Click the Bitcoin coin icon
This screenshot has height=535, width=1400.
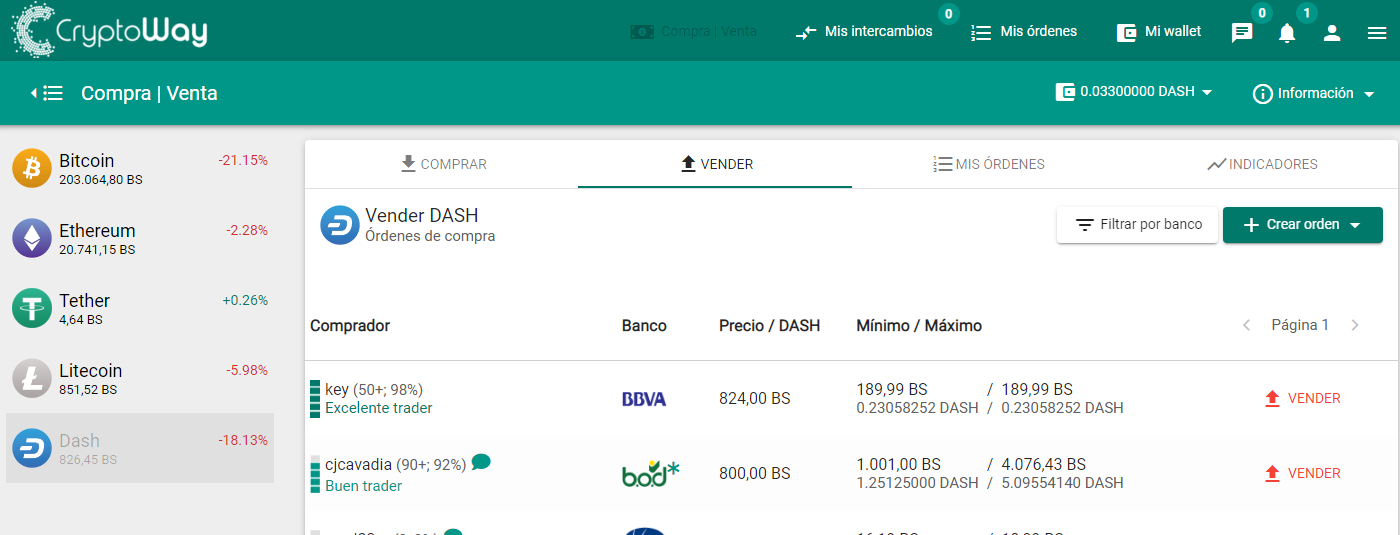pos(32,168)
